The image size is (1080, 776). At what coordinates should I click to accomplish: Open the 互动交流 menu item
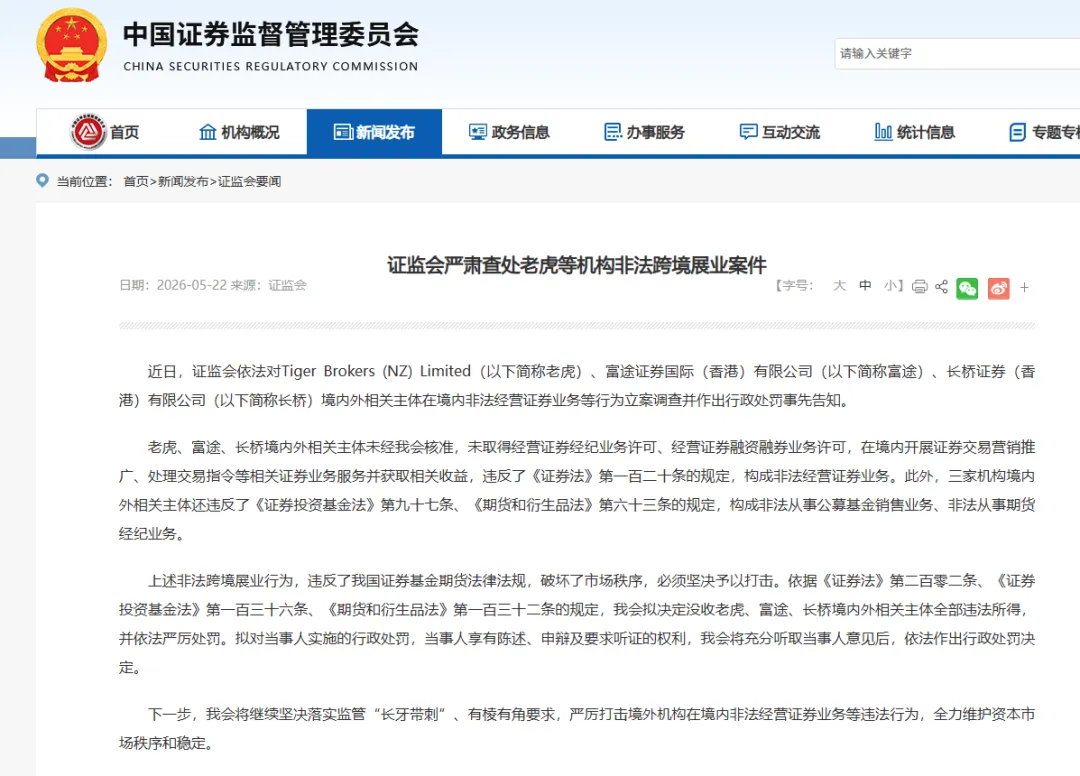pos(779,132)
